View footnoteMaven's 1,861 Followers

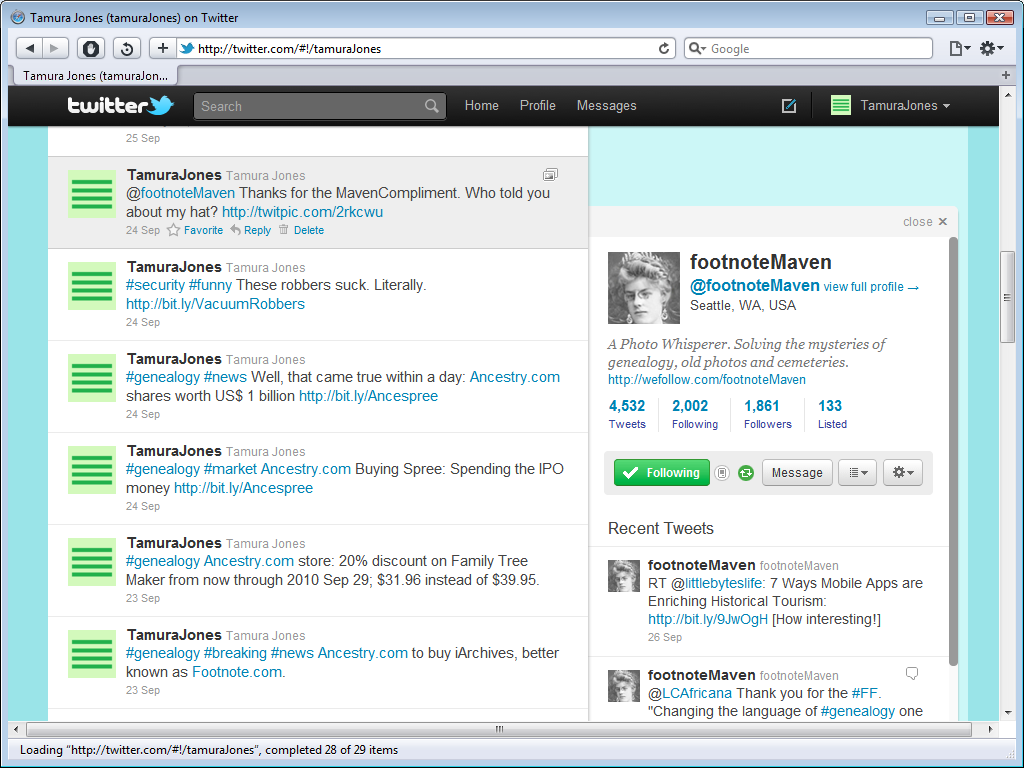[767, 415]
